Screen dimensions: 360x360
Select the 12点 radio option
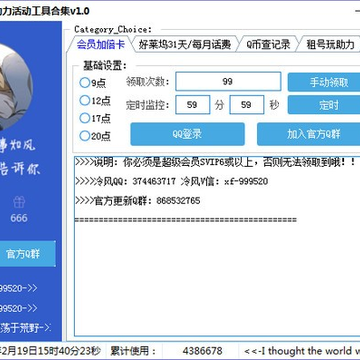pyautogui.click(x=95, y=100)
